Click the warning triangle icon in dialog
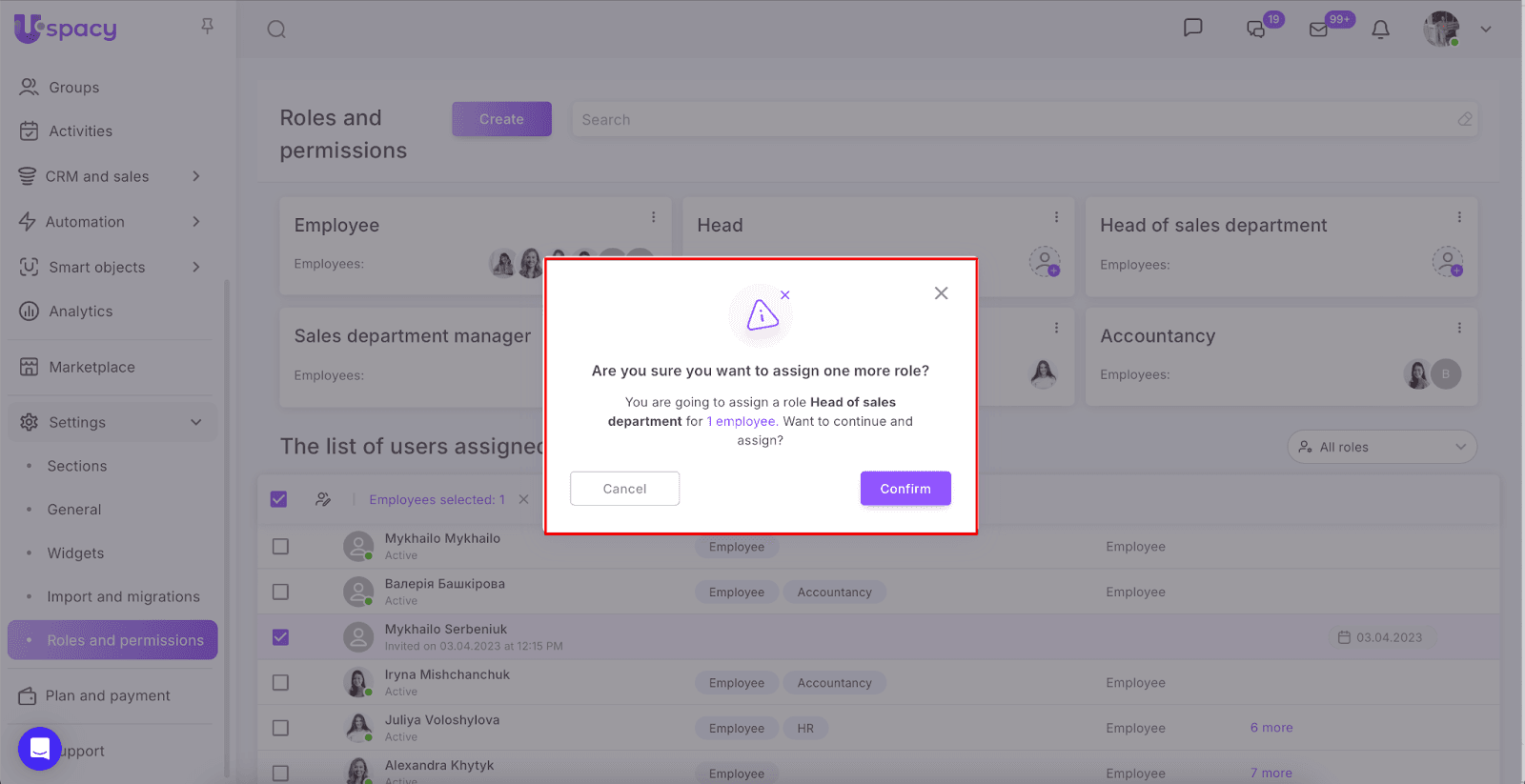Viewport: 1525px width, 784px height. [x=762, y=314]
